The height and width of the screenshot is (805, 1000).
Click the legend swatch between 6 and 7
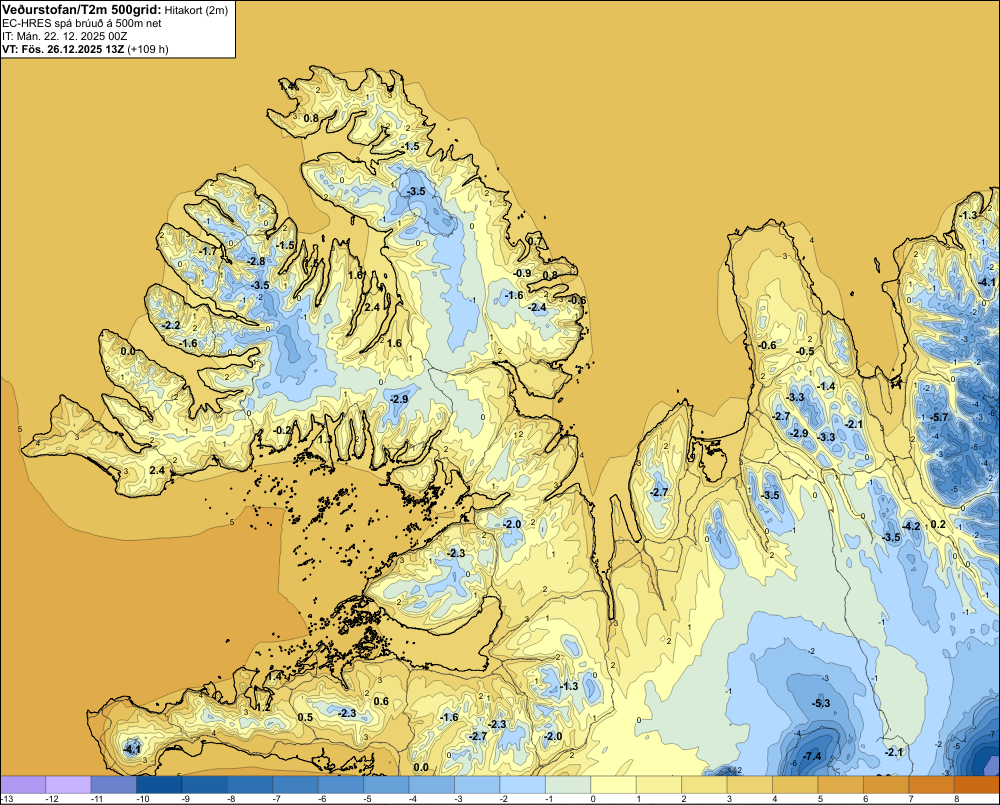coord(887,785)
